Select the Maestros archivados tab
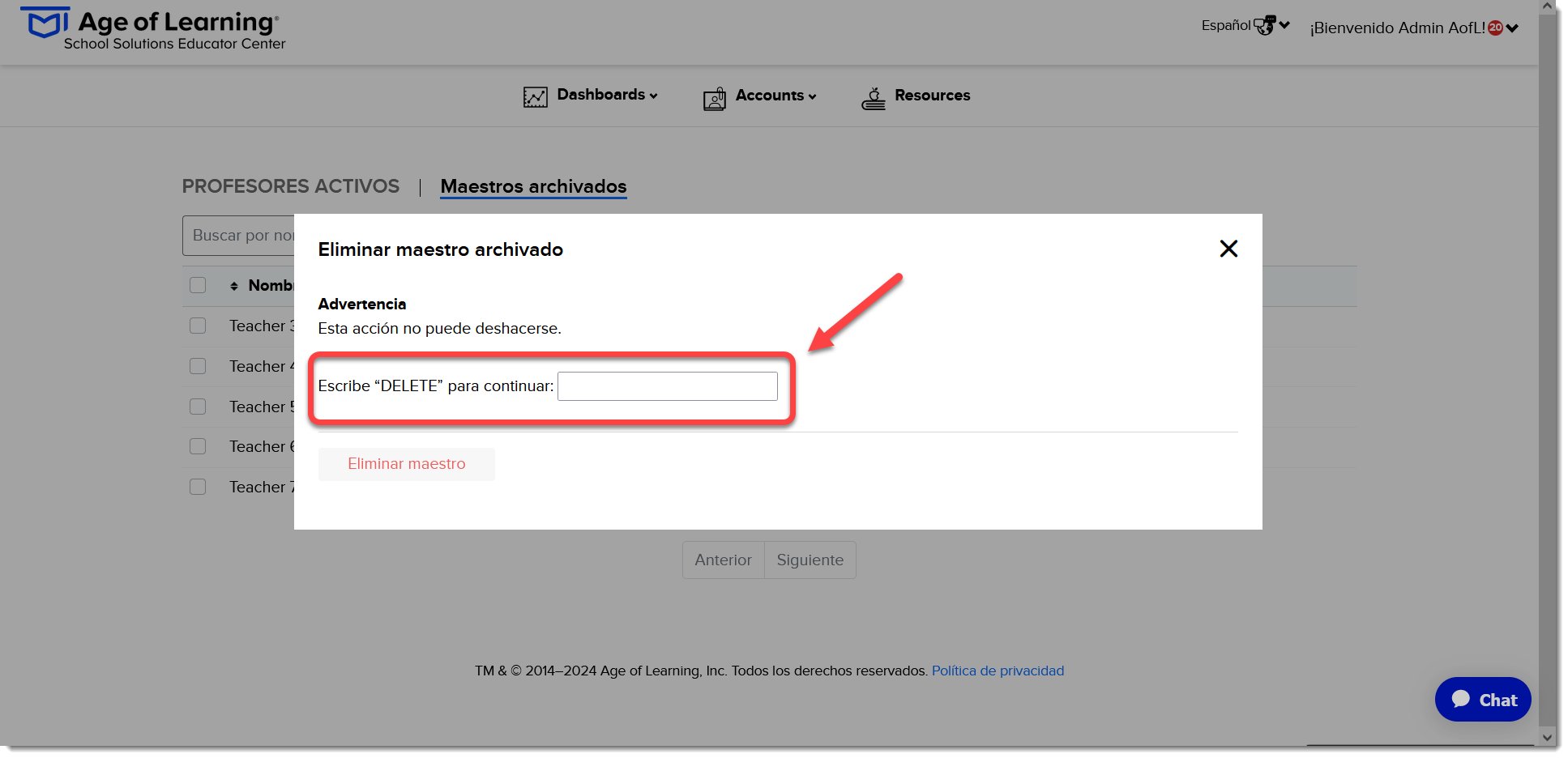This screenshot has width=1568, height=758. point(533,186)
